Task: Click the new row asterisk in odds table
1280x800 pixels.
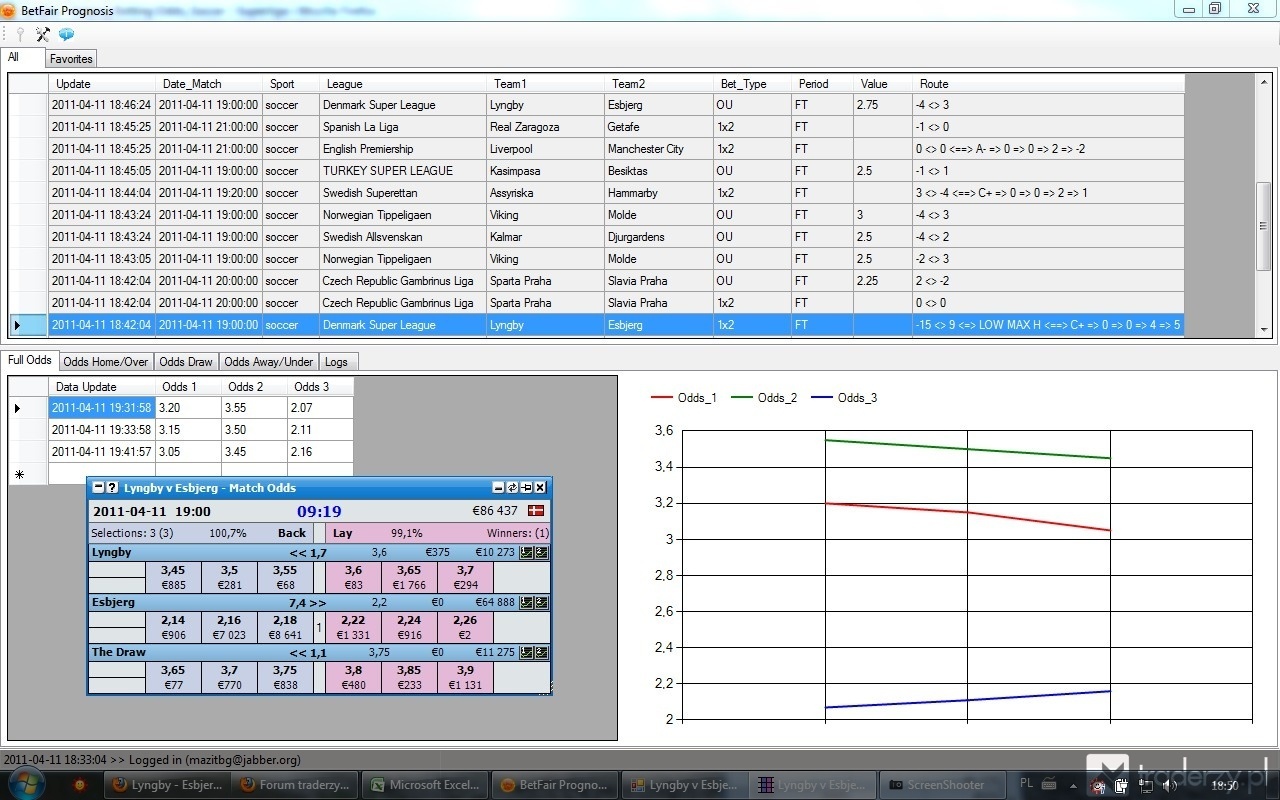Action: point(19,475)
